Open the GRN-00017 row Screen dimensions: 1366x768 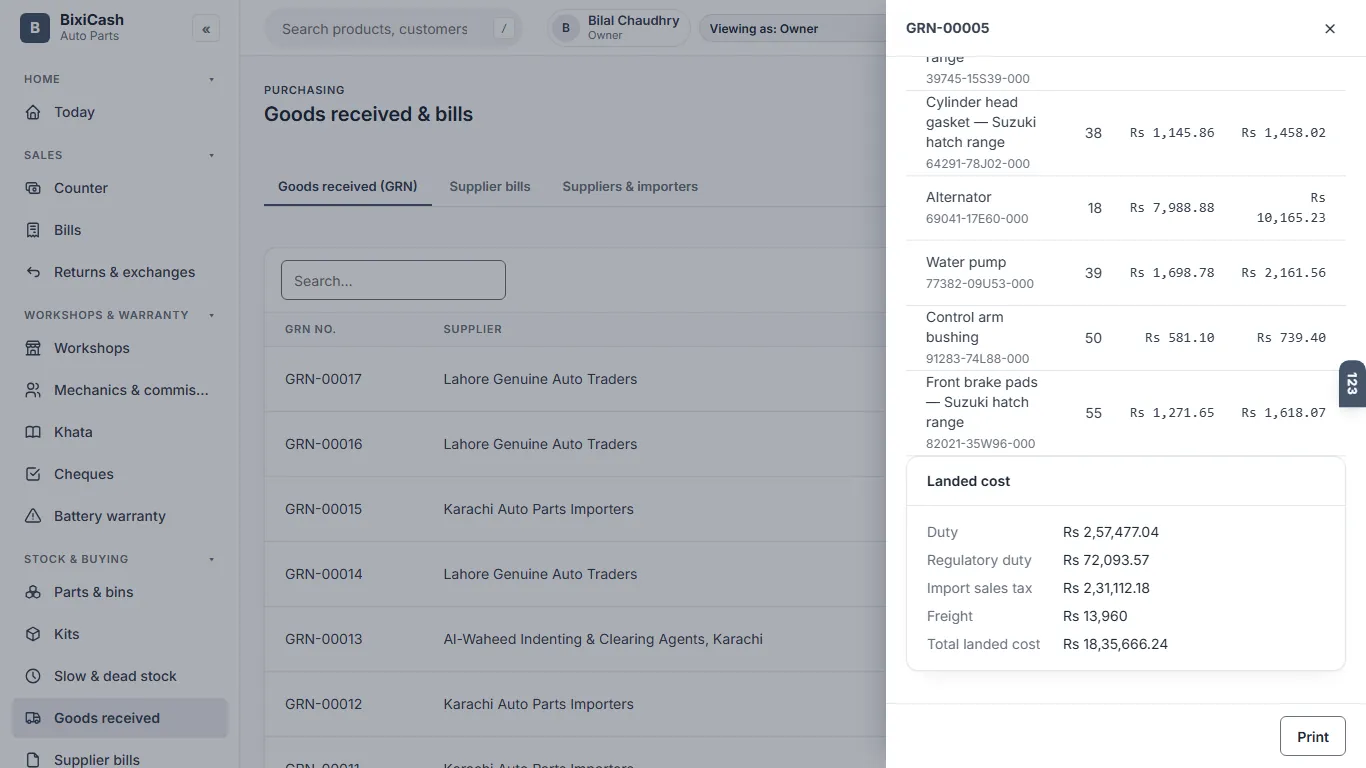tap(575, 379)
